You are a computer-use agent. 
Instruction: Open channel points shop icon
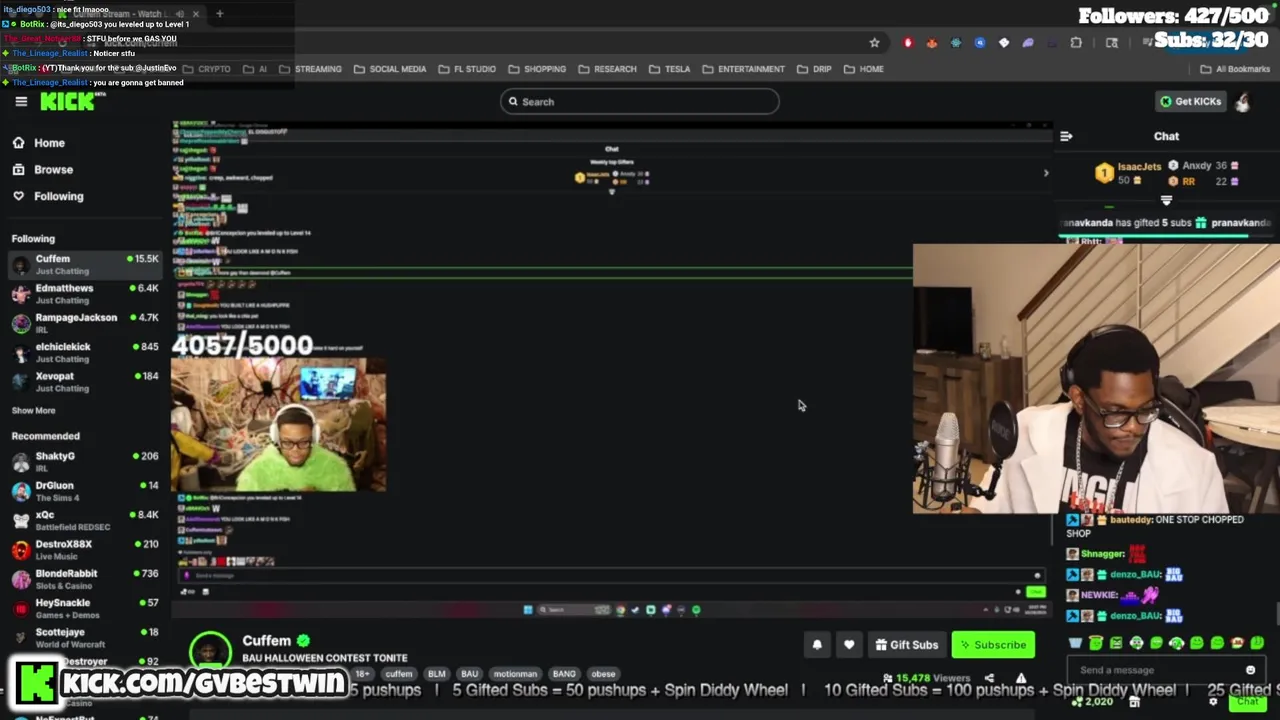1134,702
